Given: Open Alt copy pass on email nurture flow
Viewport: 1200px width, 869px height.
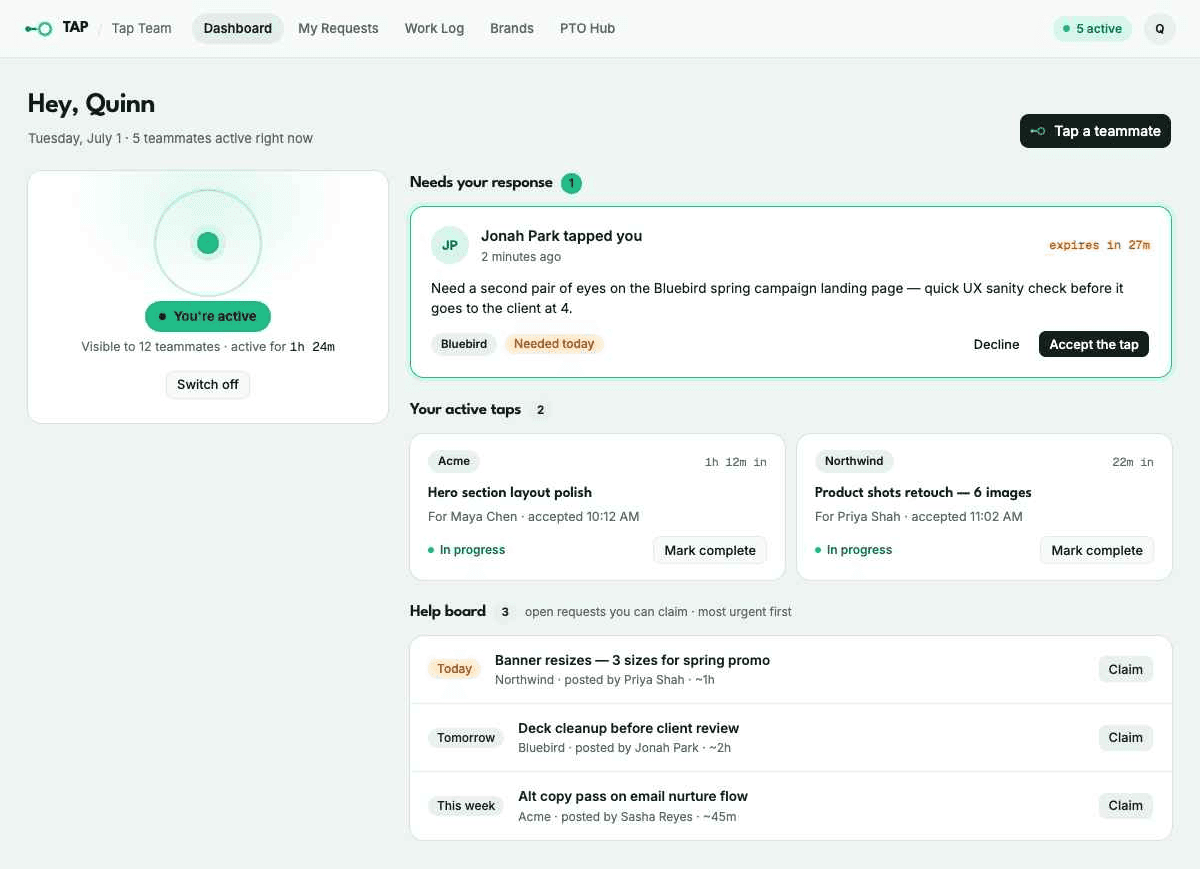Looking at the screenshot, I should 633,796.
